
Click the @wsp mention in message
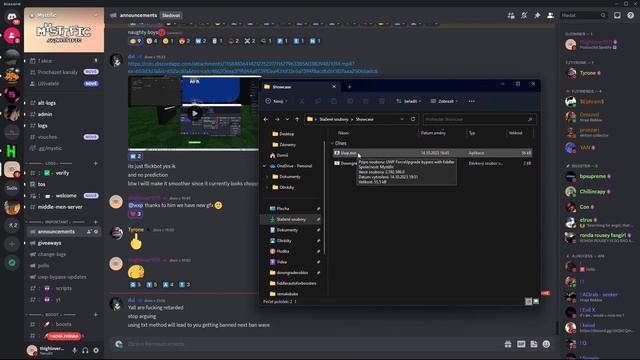pyautogui.click(x=135, y=205)
